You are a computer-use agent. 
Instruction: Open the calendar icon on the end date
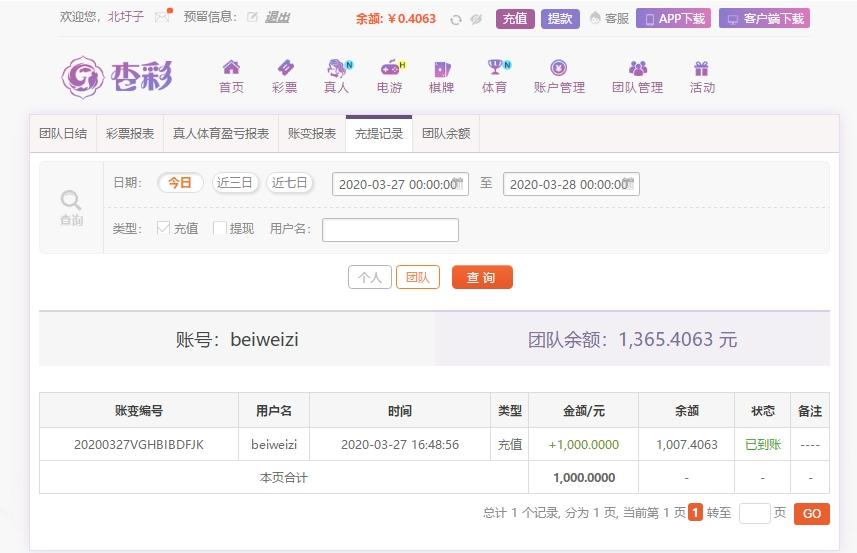629,183
